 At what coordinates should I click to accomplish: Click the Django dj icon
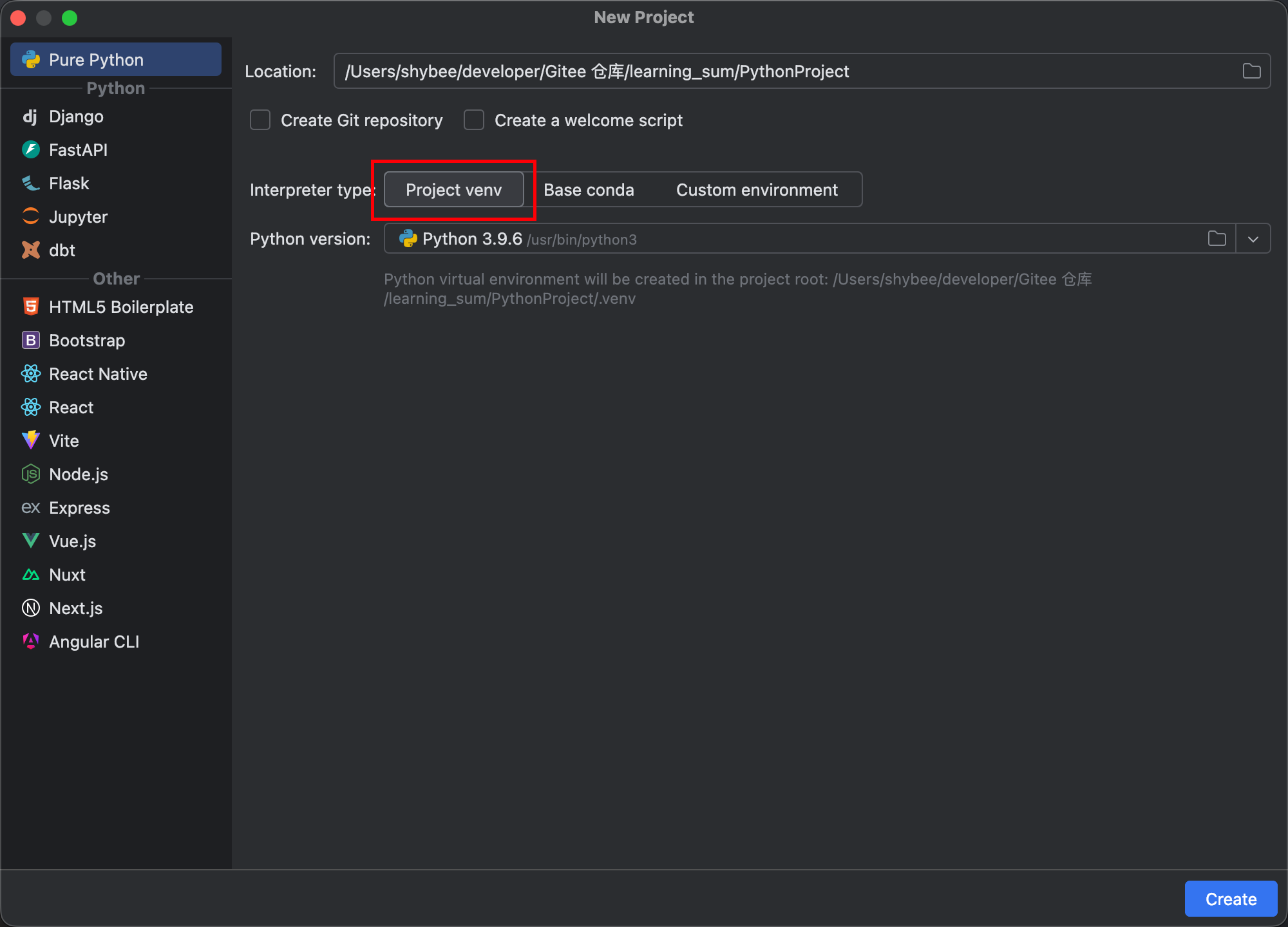coord(31,117)
